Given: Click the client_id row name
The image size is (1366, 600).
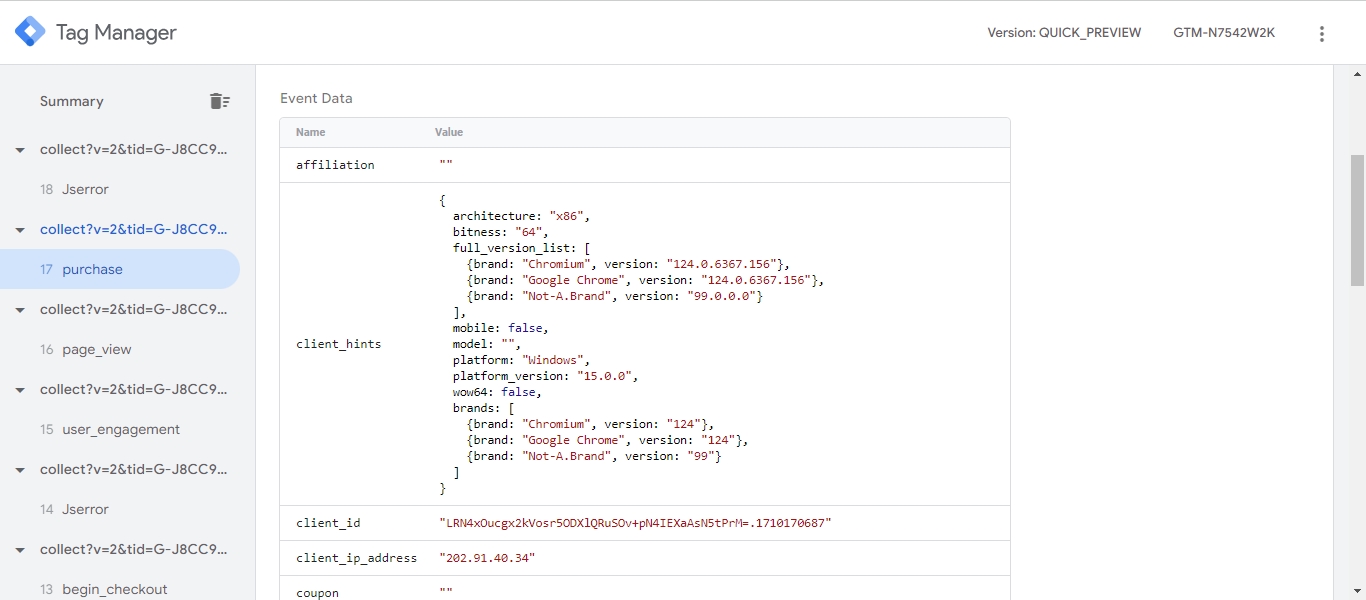Looking at the screenshot, I should 328,523.
